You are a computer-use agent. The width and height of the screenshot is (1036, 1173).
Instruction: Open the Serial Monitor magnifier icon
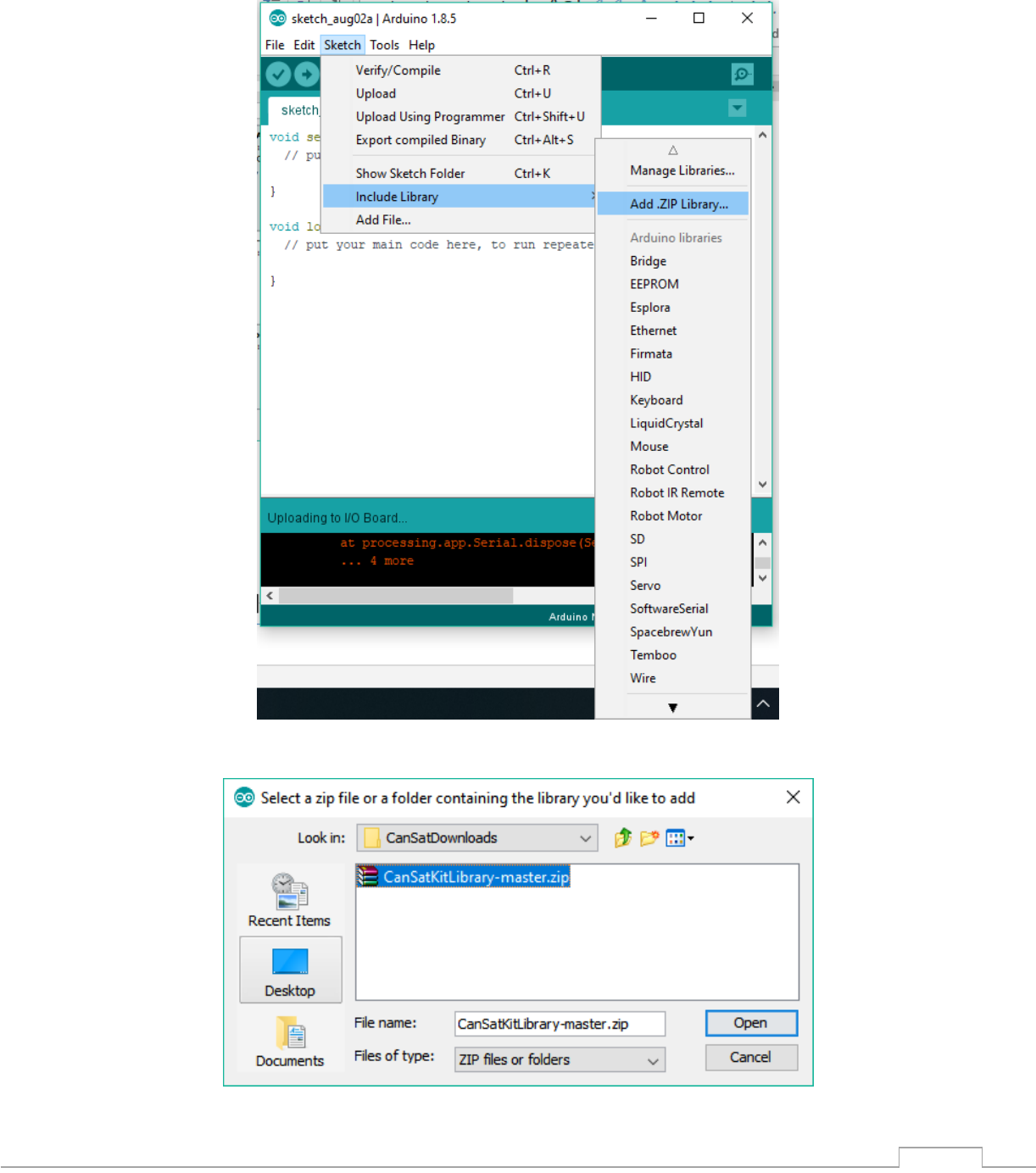(x=743, y=75)
